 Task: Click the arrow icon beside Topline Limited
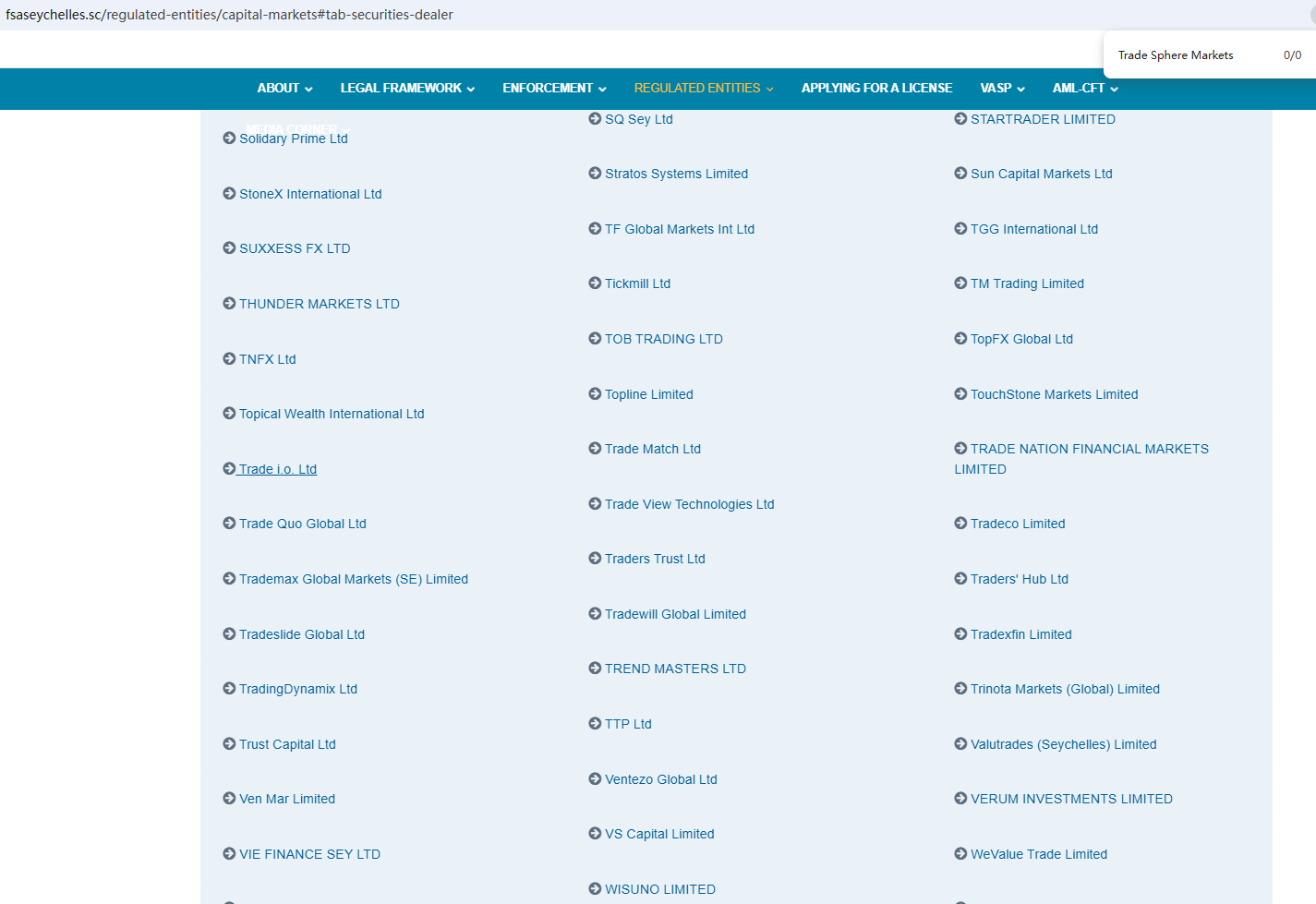[x=595, y=393]
